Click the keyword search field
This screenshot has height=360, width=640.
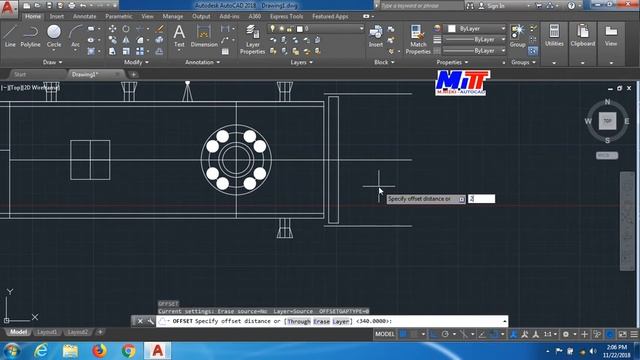point(422,6)
